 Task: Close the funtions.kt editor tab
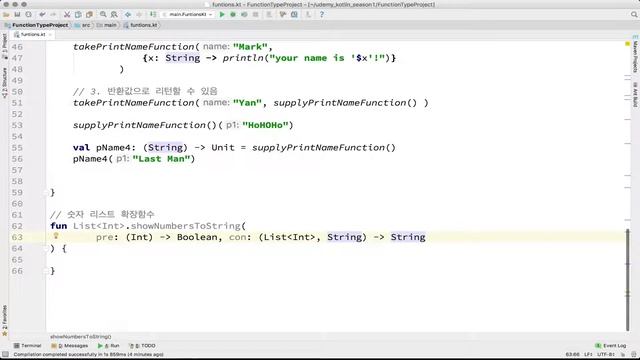click(x=50, y=35)
